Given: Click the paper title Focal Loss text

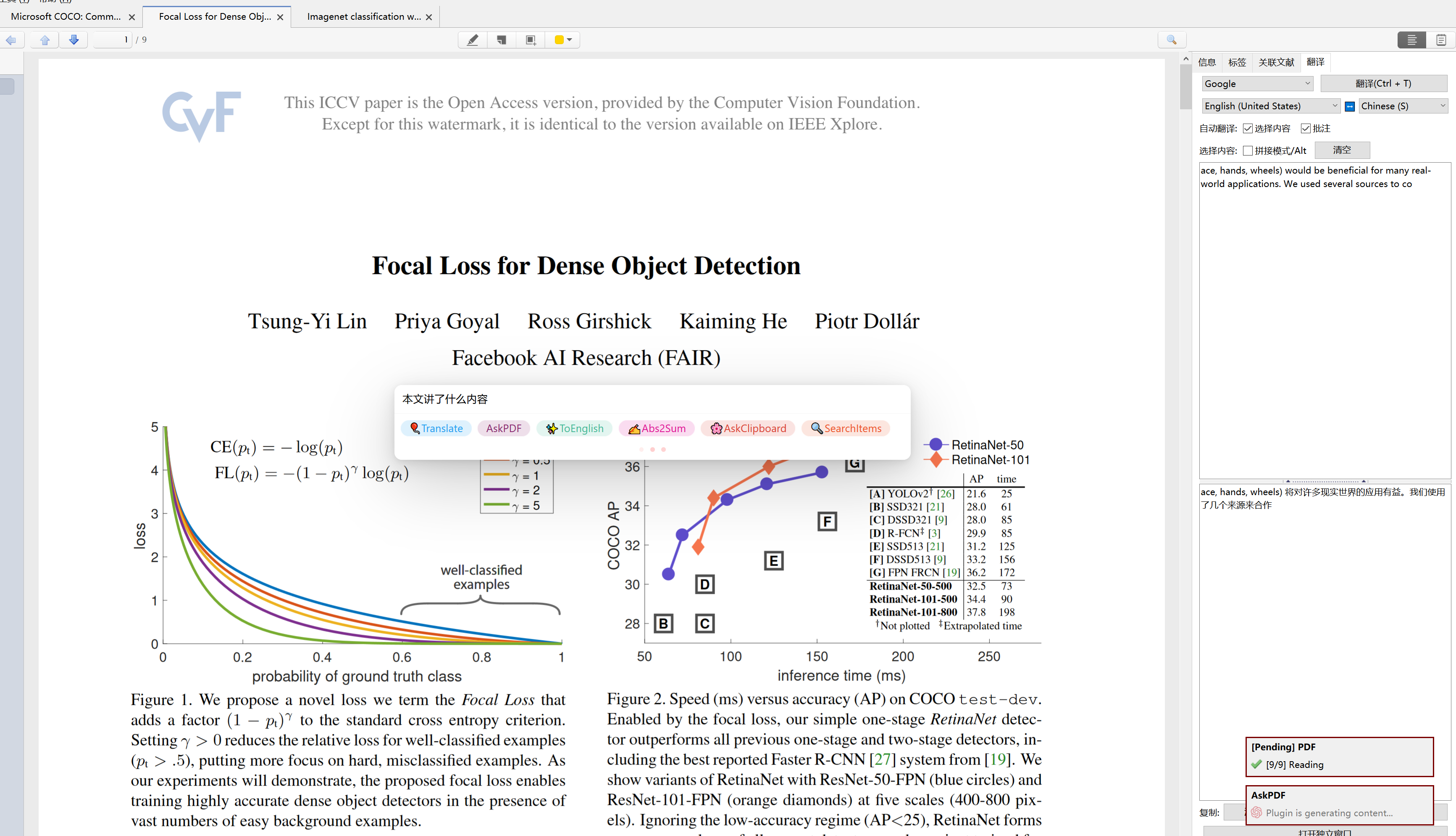Looking at the screenshot, I should pyautogui.click(x=586, y=266).
